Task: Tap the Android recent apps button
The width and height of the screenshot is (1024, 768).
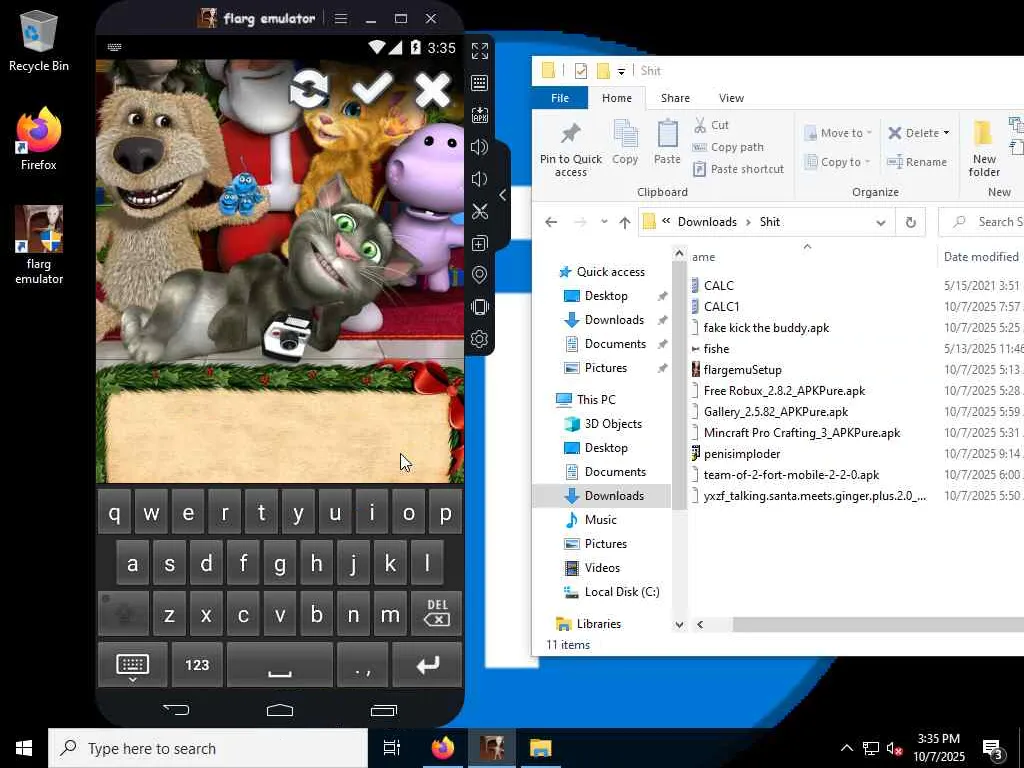Action: (383, 710)
